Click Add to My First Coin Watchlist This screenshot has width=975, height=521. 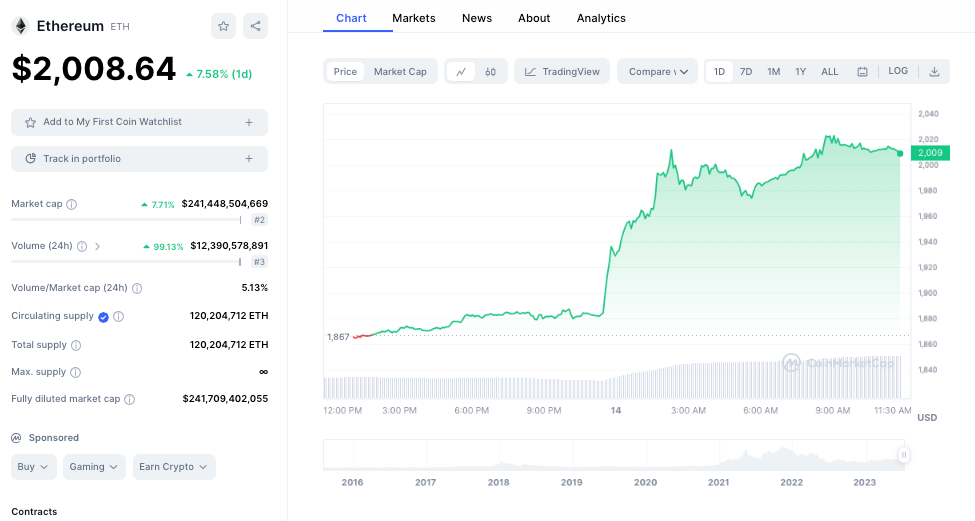[x=139, y=122]
